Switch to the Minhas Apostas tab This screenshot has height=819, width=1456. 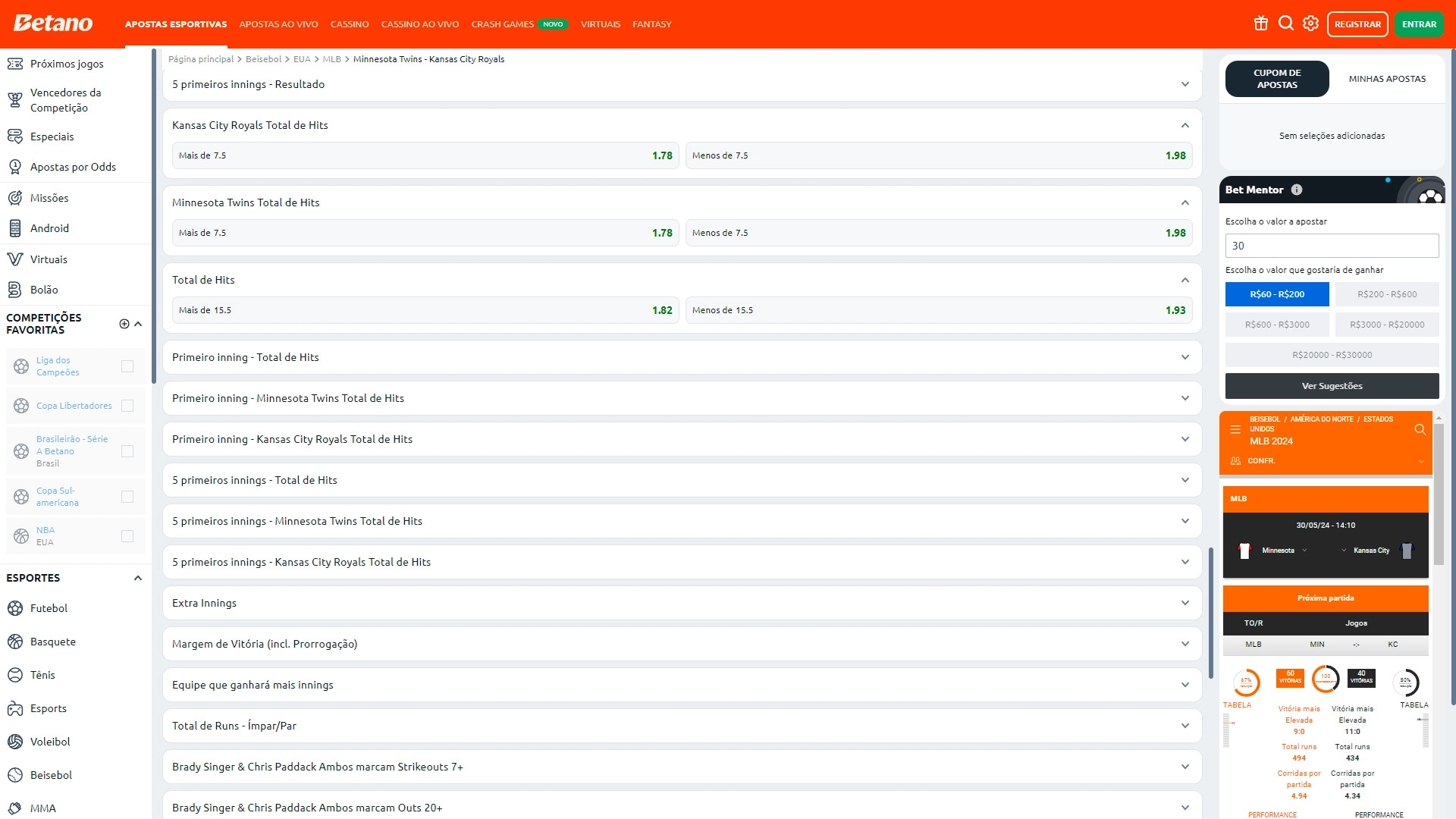[1387, 79]
